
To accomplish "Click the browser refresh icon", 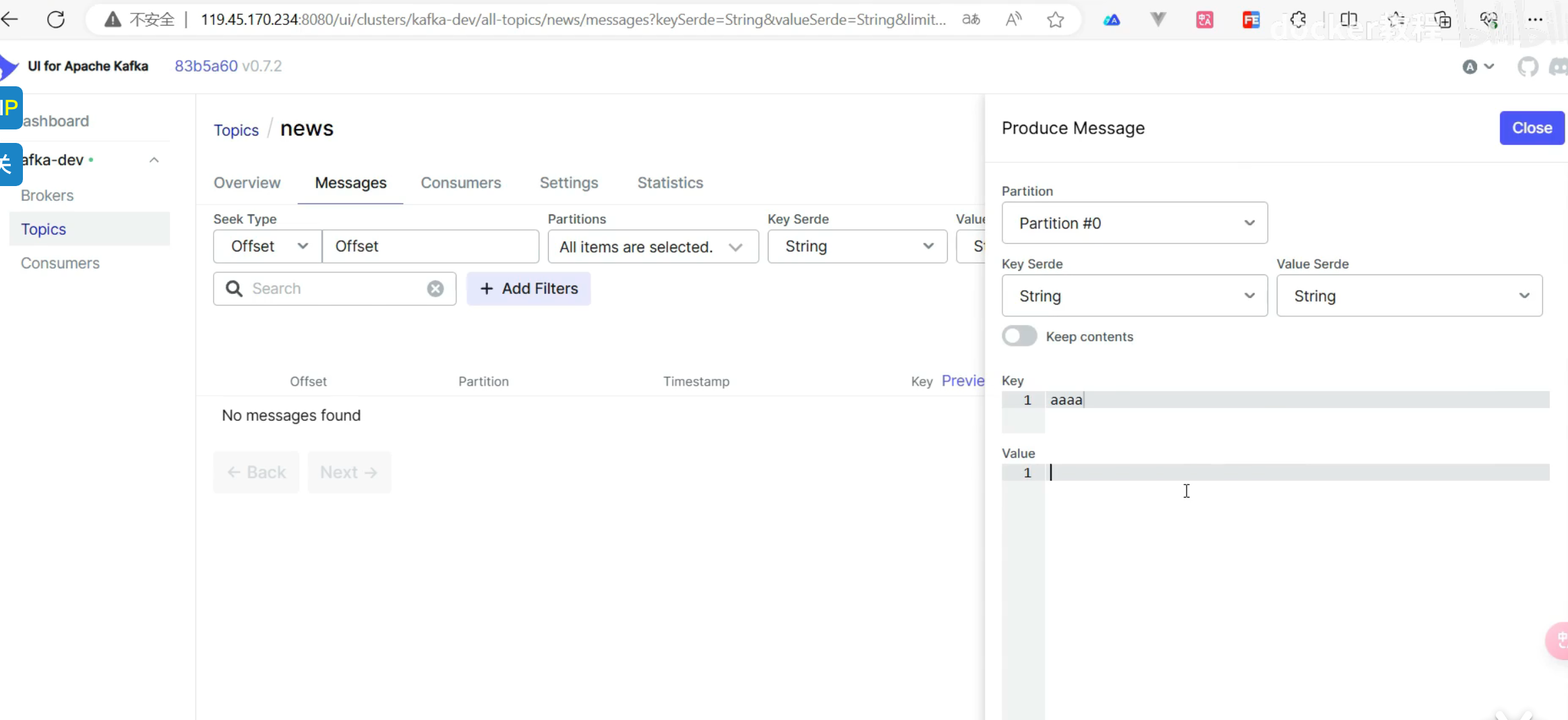I will [56, 20].
